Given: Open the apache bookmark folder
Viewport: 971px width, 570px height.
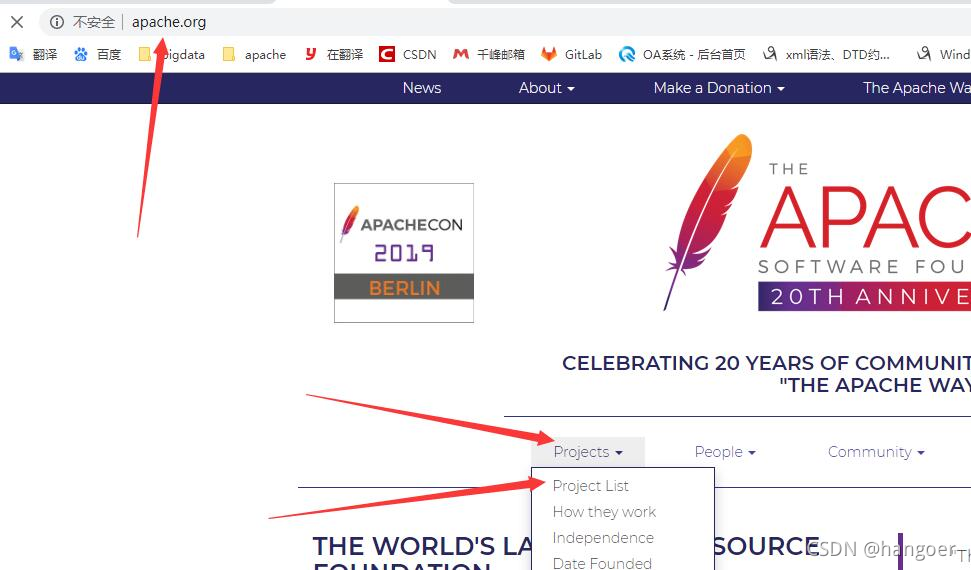Looking at the screenshot, I should coord(255,55).
